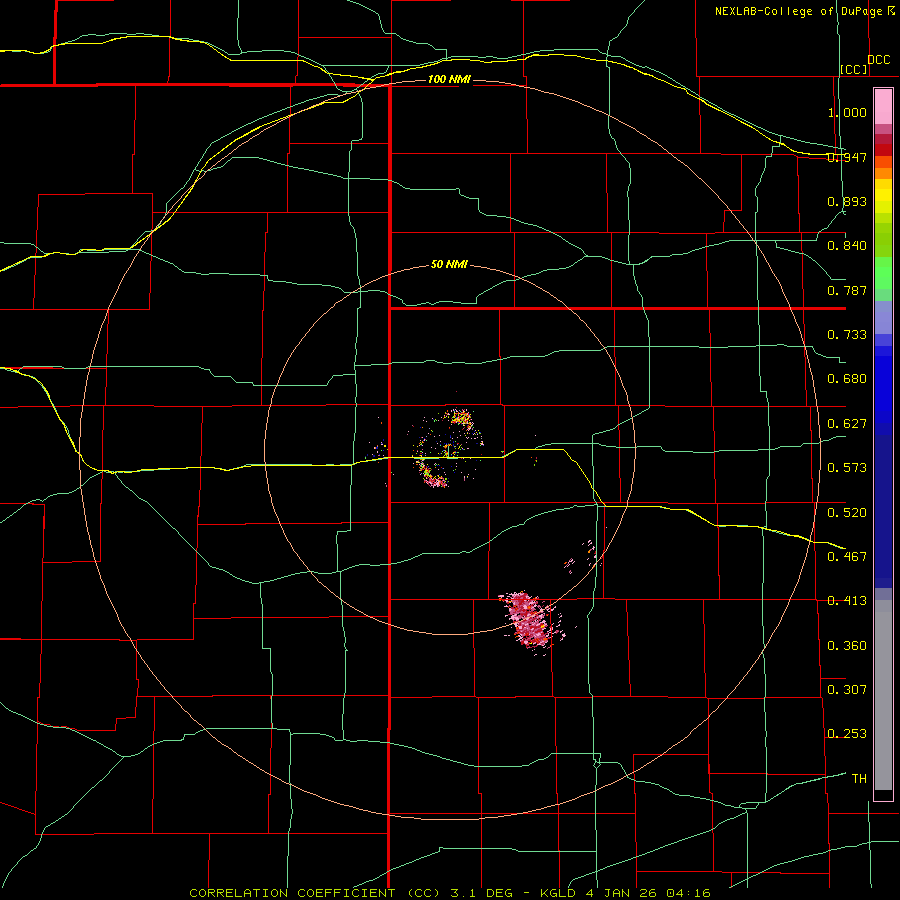Click the 0.787 value on the color scale
Screen dimensions: 900x900
[847, 290]
